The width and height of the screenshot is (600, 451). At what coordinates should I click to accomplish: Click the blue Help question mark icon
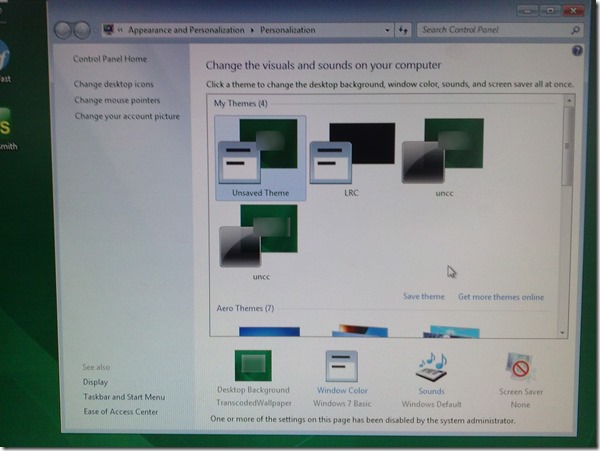point(577,51)
